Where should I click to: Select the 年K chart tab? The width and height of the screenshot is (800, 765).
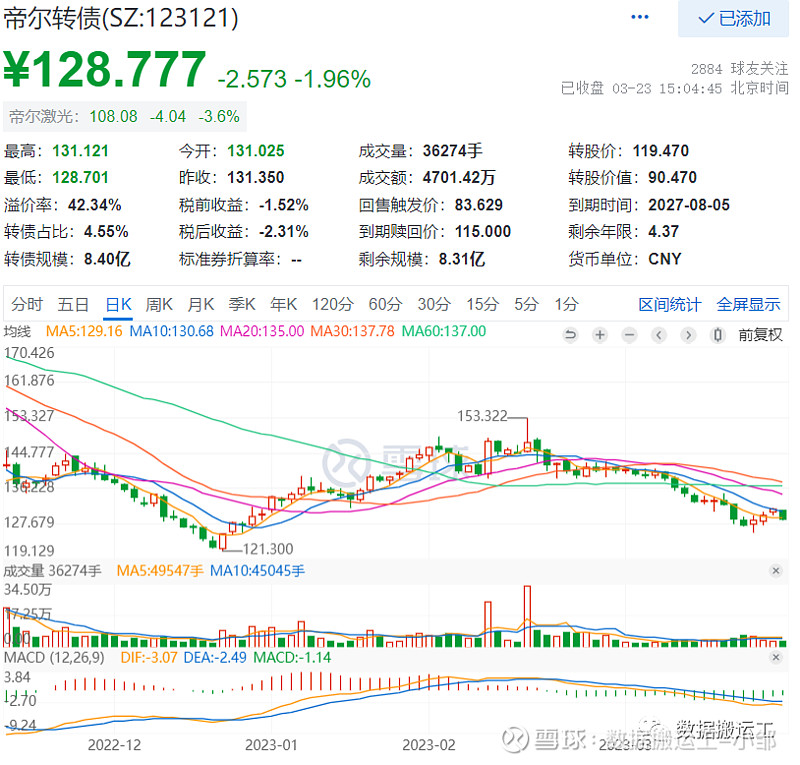pos(283,305)
